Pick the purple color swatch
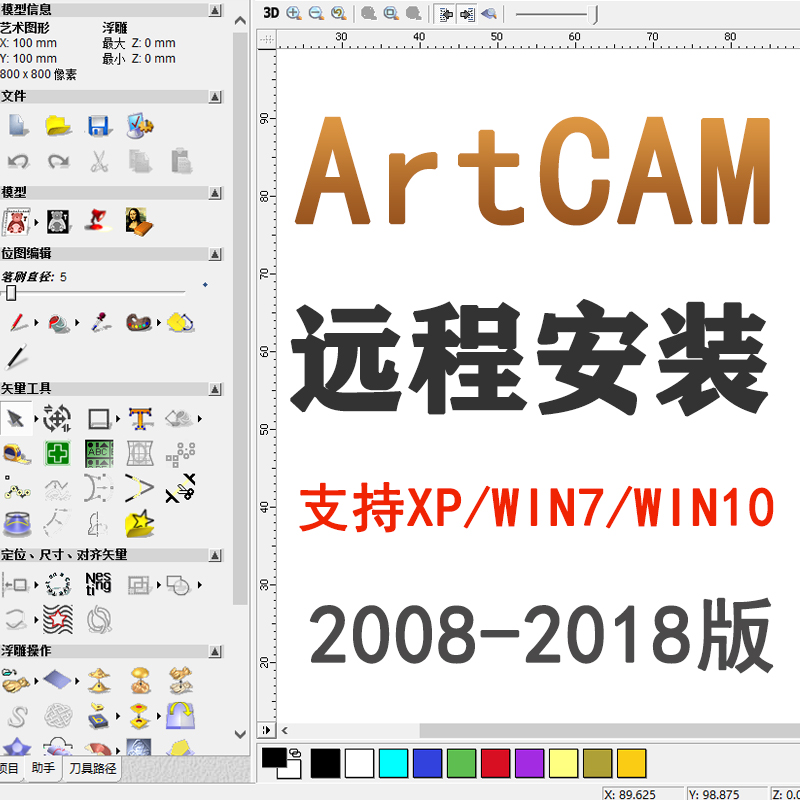The width and height of the screenshot is (800, 800). tap(530, 763)
